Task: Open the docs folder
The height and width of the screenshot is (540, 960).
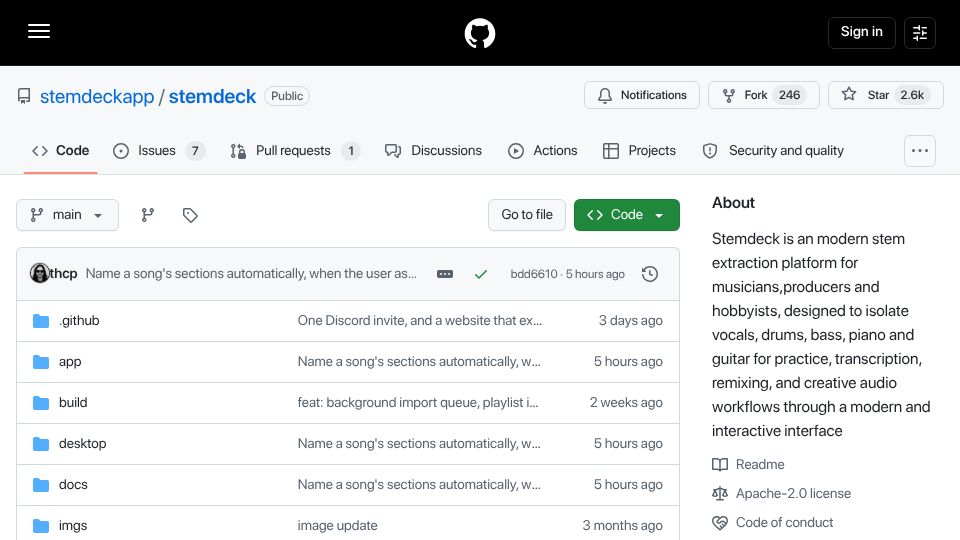Action: click(73, 485)
